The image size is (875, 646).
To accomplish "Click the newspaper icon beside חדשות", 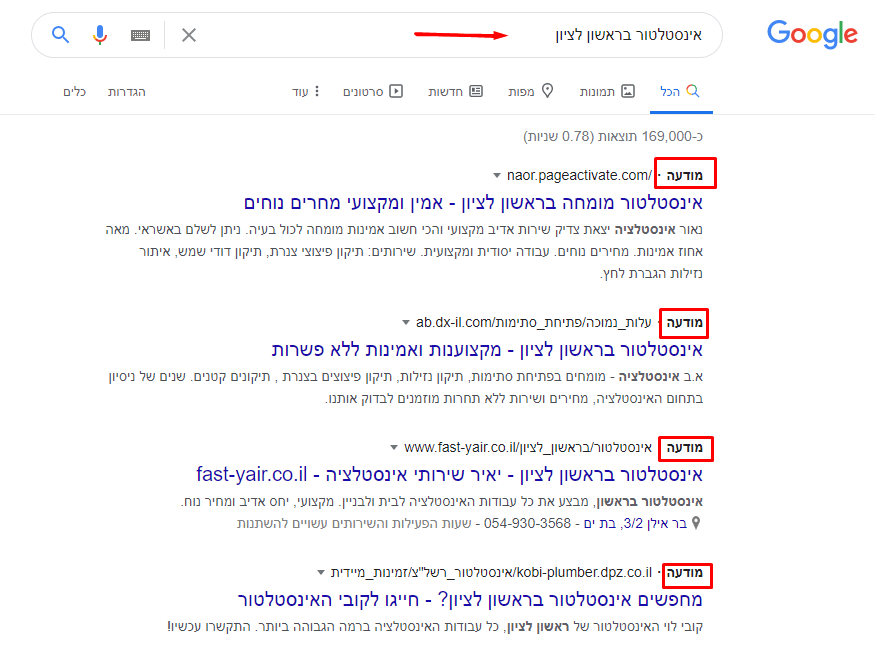I will point(476,91).
